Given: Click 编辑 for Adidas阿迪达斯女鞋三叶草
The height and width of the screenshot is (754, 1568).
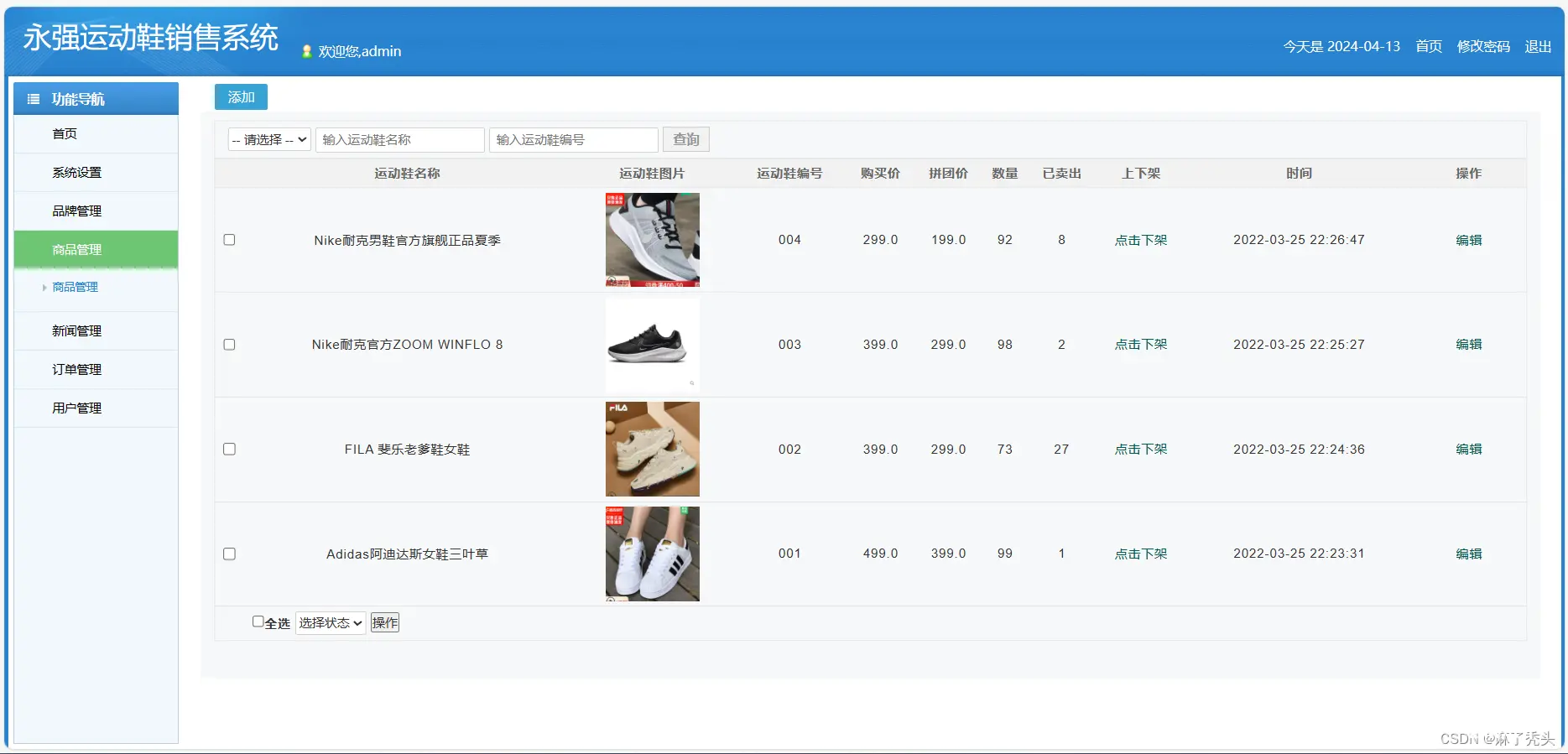Looking at the screenshot, I should click(1469, 554).
